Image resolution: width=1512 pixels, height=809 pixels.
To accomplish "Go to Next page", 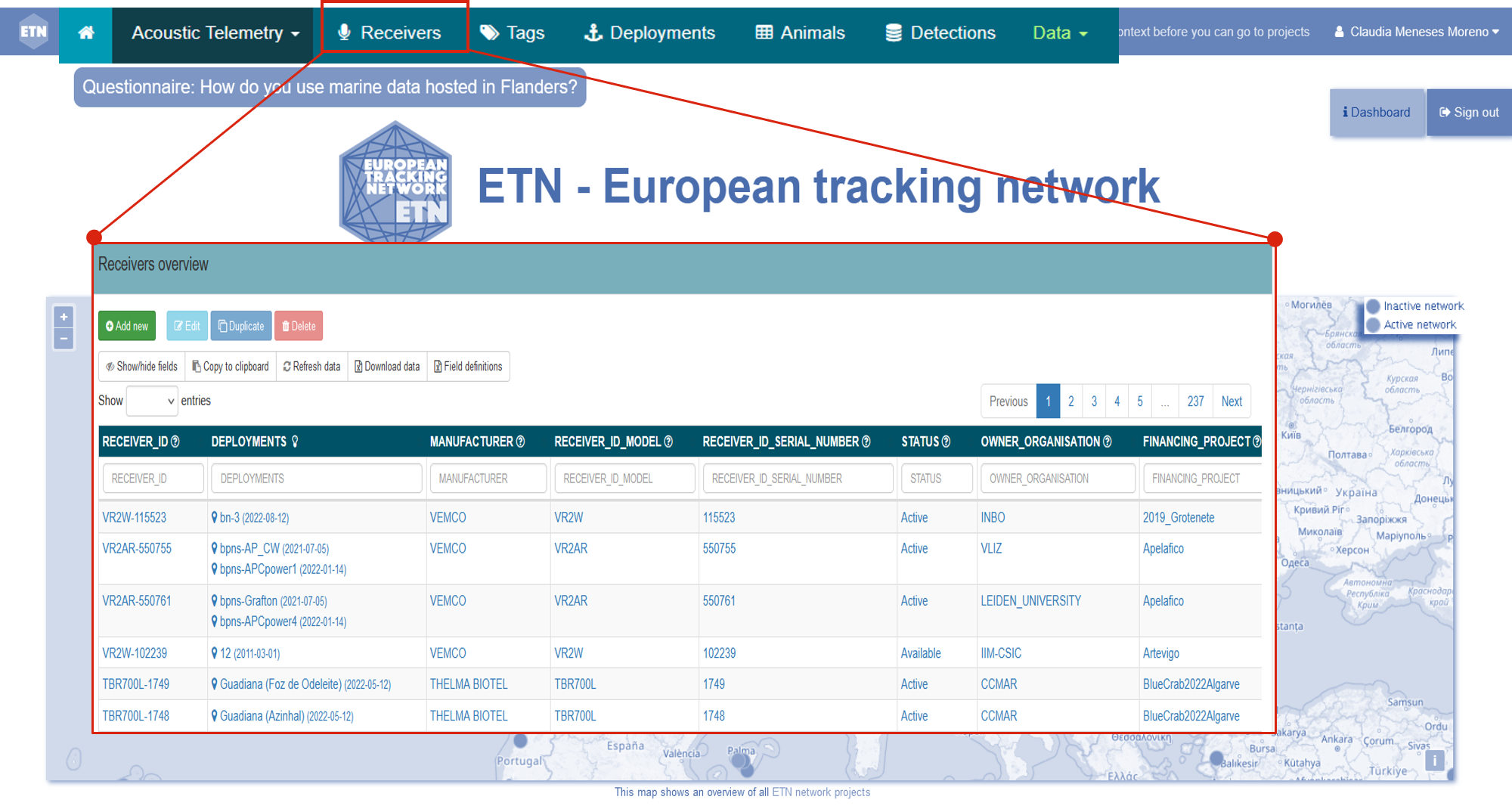I will coord(1232,401).
